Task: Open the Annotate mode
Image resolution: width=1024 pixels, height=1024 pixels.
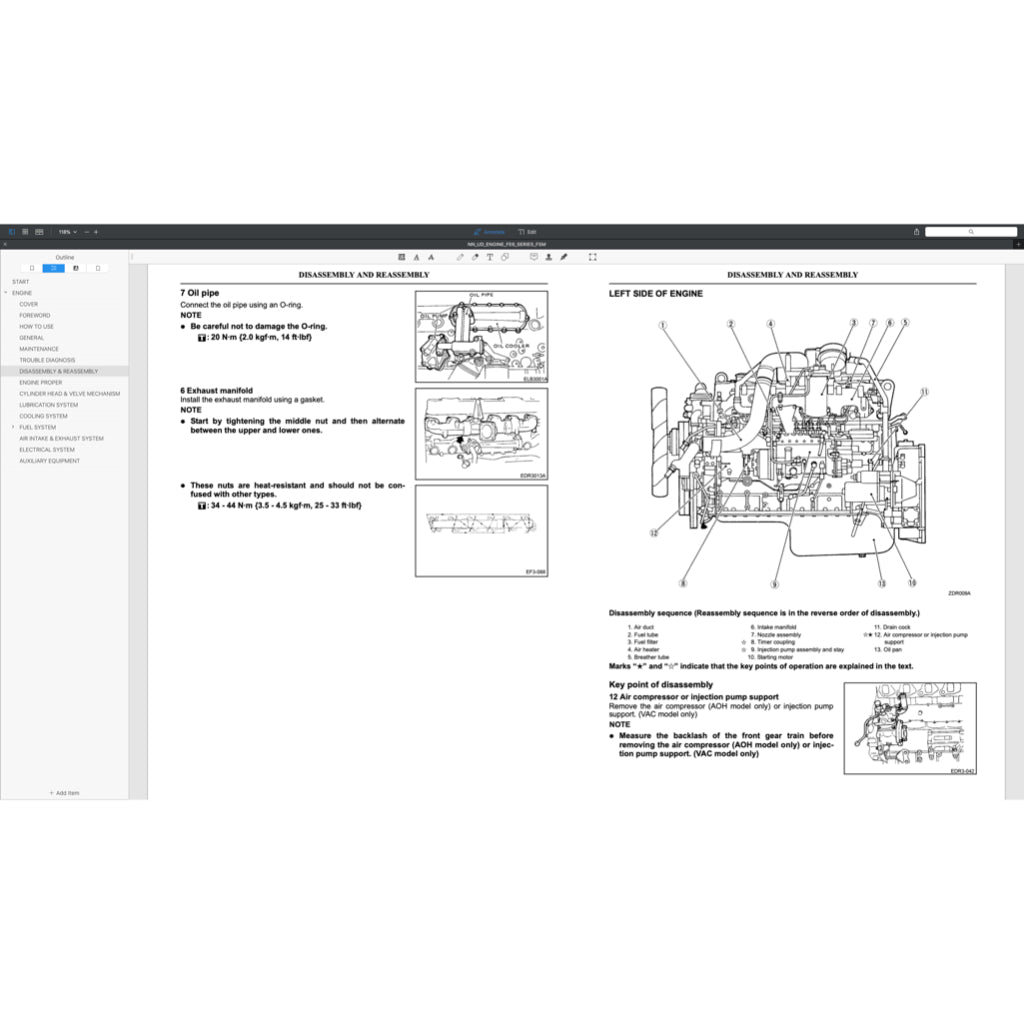Action: click(x=490, y=231)
